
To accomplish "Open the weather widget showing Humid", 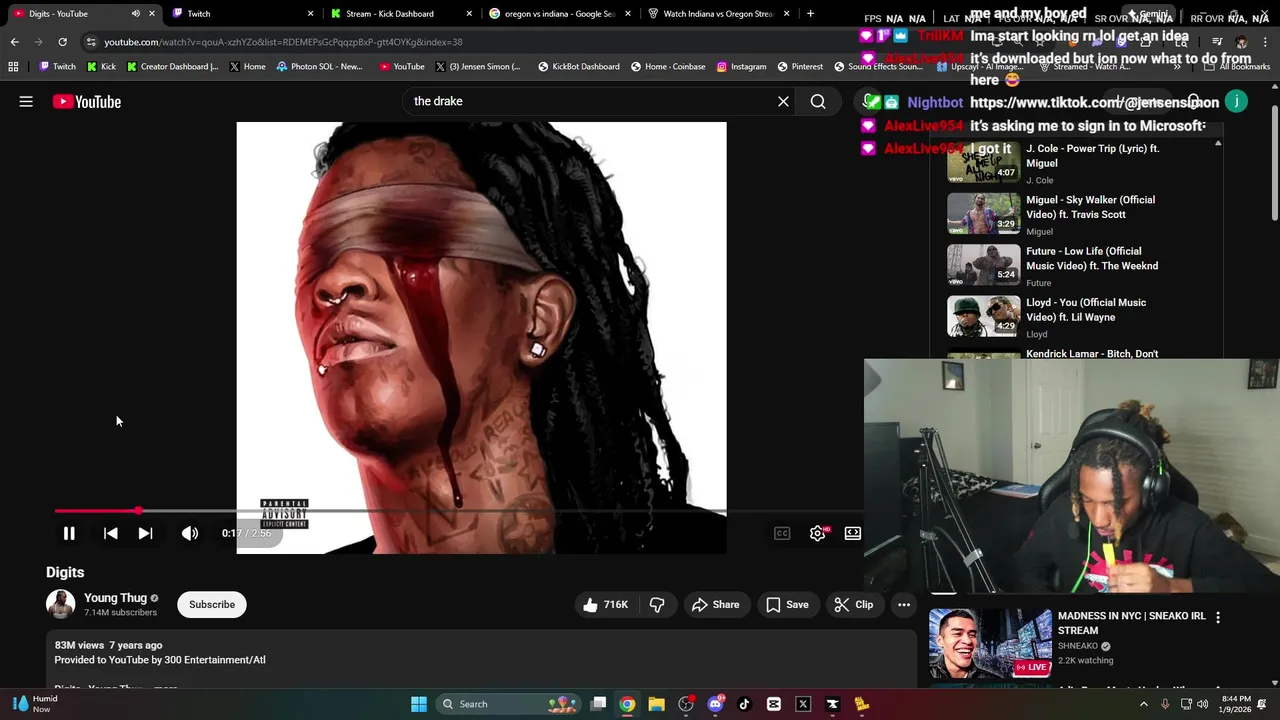I will [34, 704].
